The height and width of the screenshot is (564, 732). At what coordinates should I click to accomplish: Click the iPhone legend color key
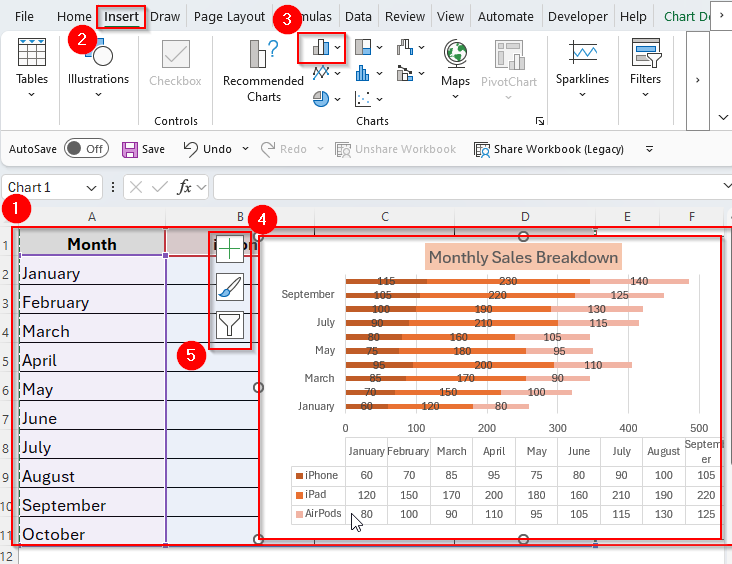[298, 476]
